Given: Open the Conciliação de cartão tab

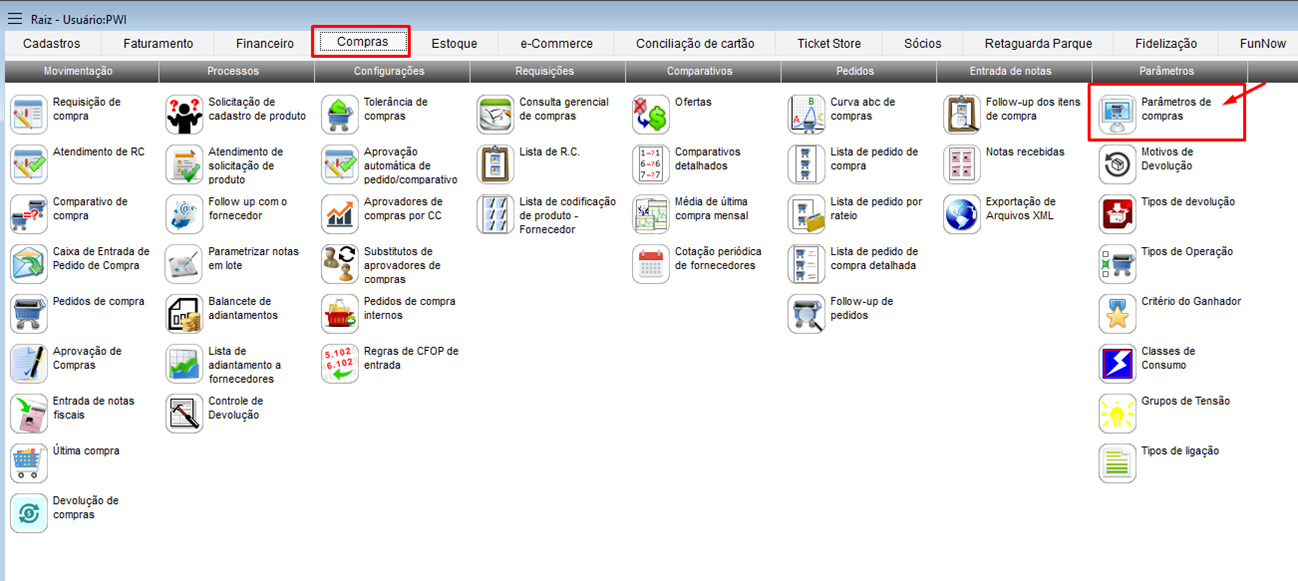Looking at the screenshot, I should pyautogui.click(x=695, y=43).
